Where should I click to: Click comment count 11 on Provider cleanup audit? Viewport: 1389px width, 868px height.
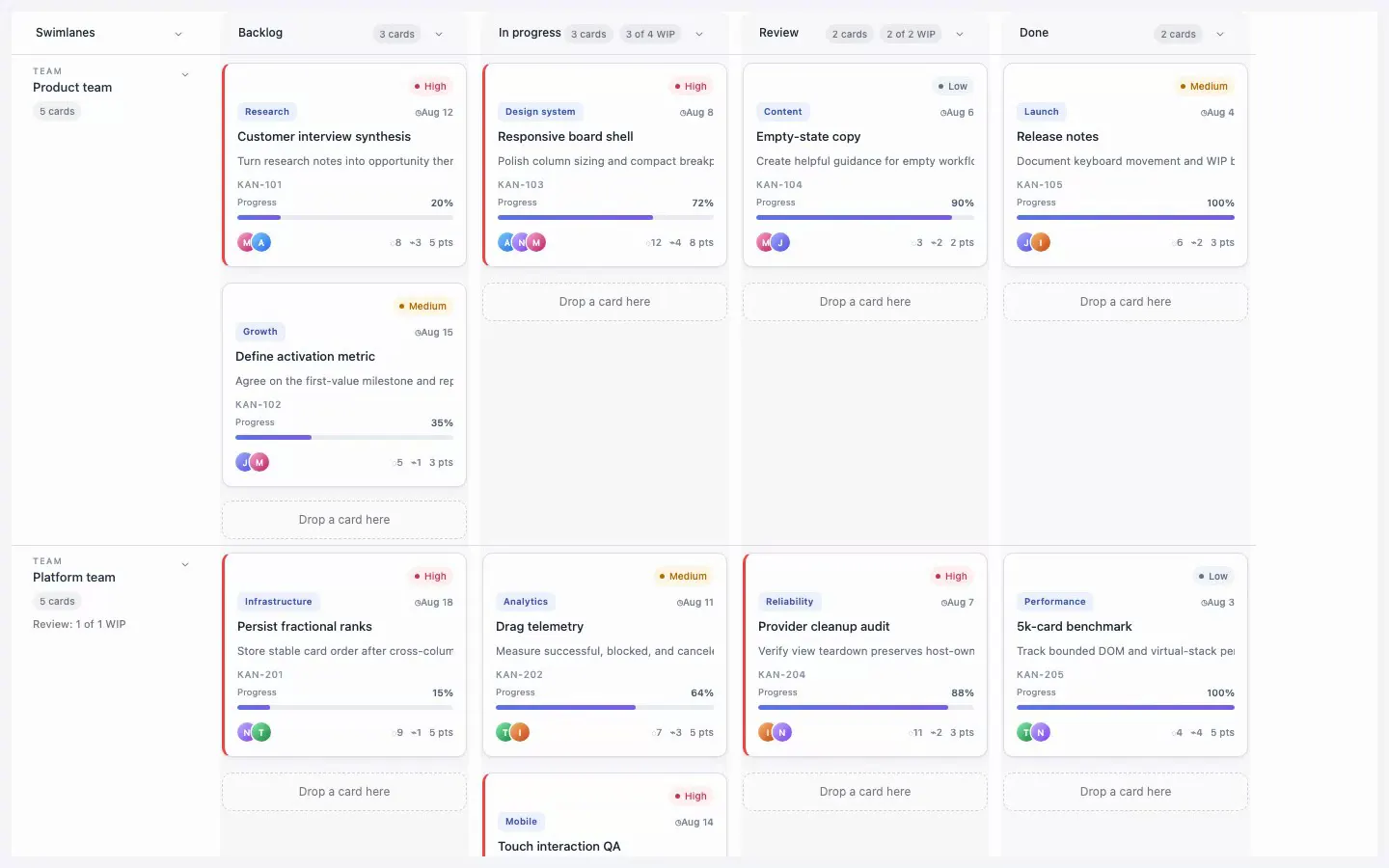(x=916, y=733)
